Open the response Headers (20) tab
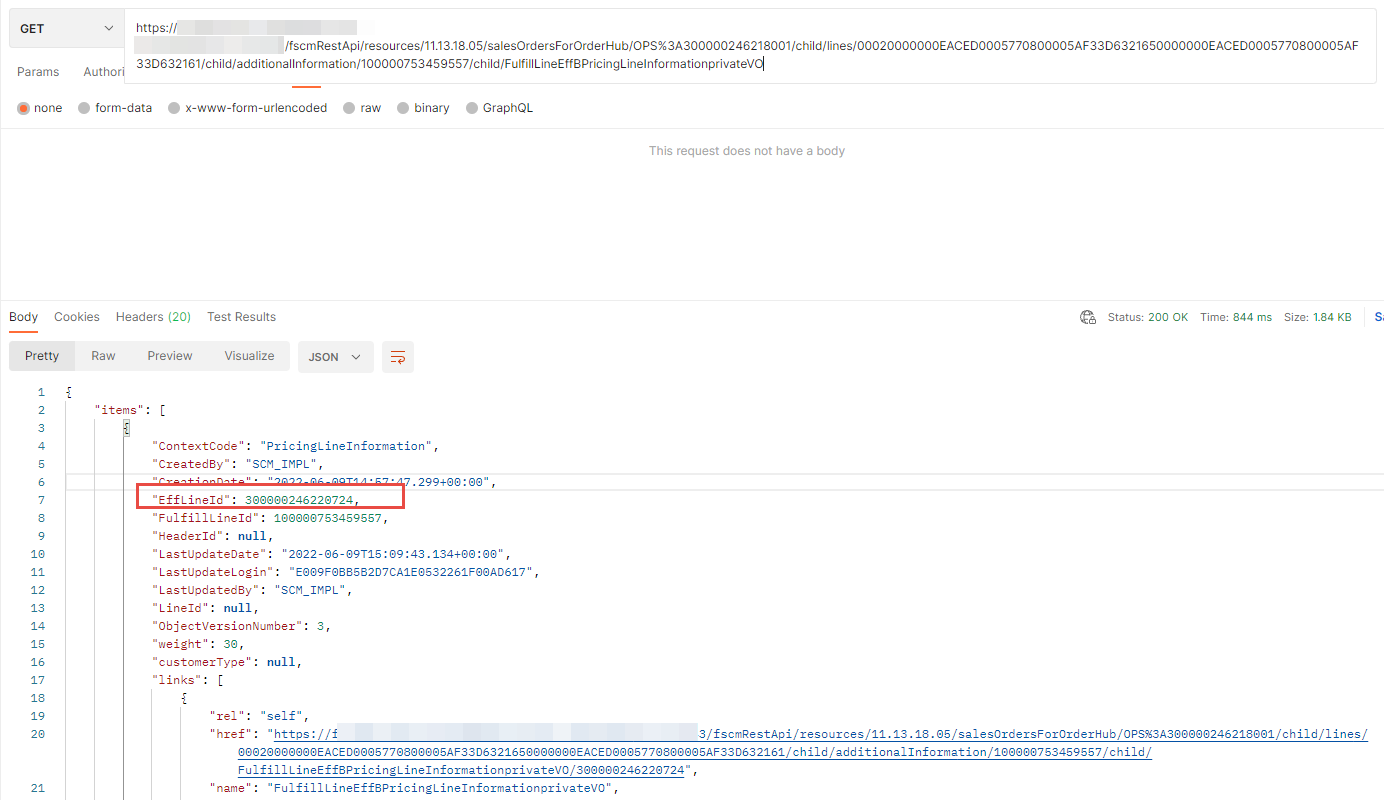1384x800 pixels. tap(153, 317)
